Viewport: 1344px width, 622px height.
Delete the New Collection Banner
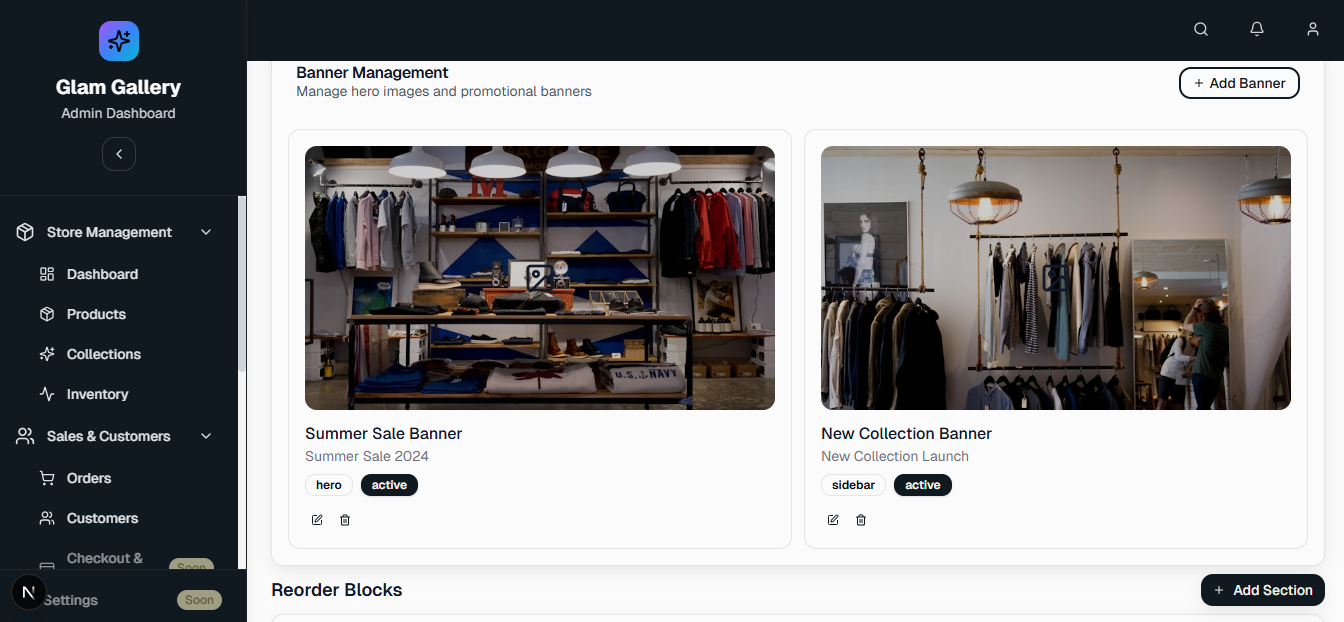click(861, 520)
